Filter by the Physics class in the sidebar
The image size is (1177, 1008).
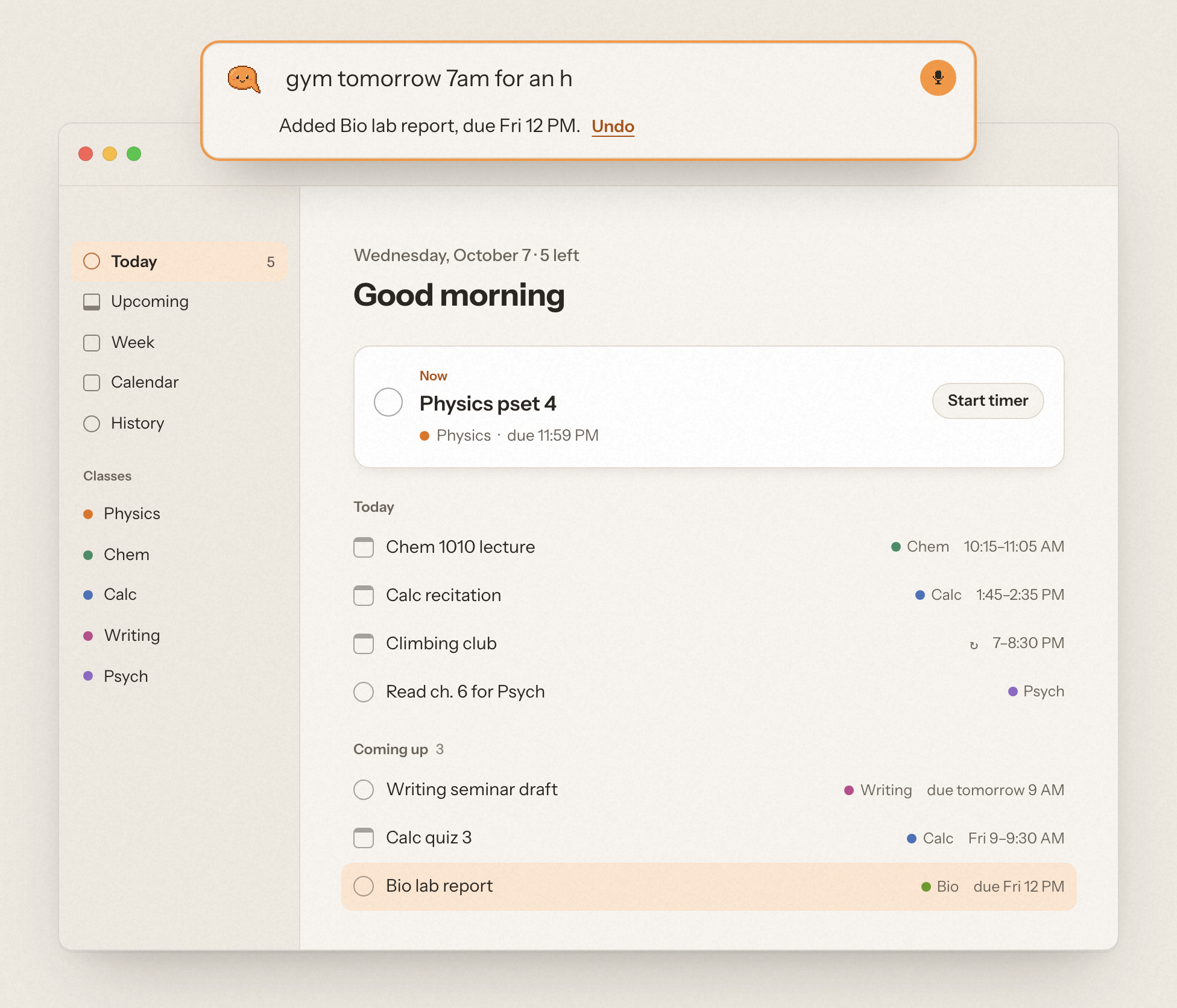point(178,514)
